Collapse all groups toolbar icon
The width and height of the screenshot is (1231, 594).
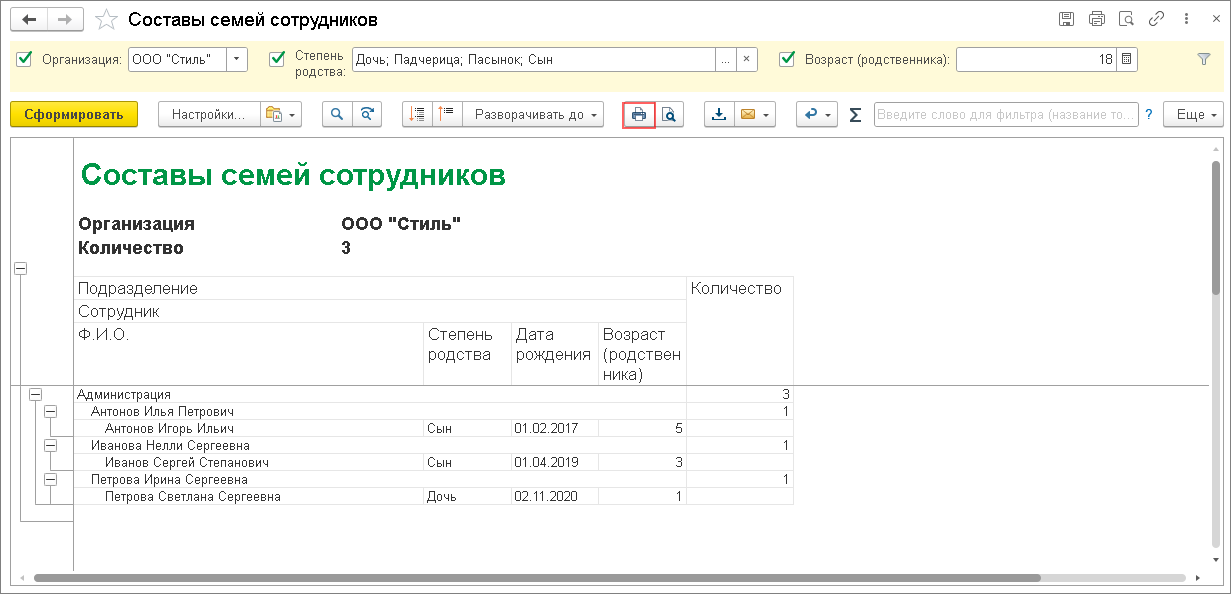[x=418, y=115]
